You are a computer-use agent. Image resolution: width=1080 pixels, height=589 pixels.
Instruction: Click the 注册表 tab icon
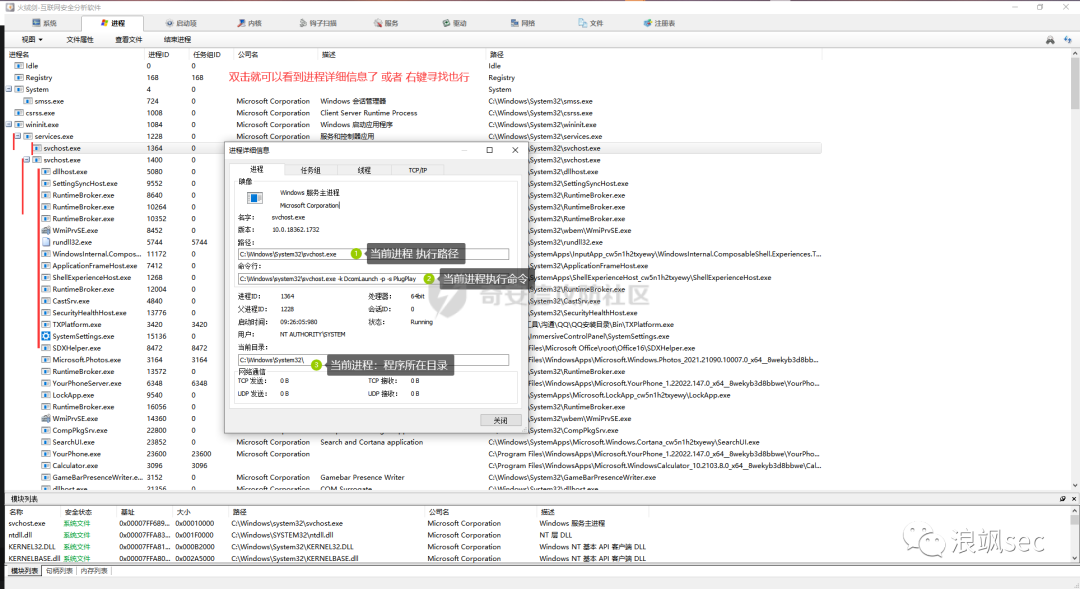click(647, 23)
